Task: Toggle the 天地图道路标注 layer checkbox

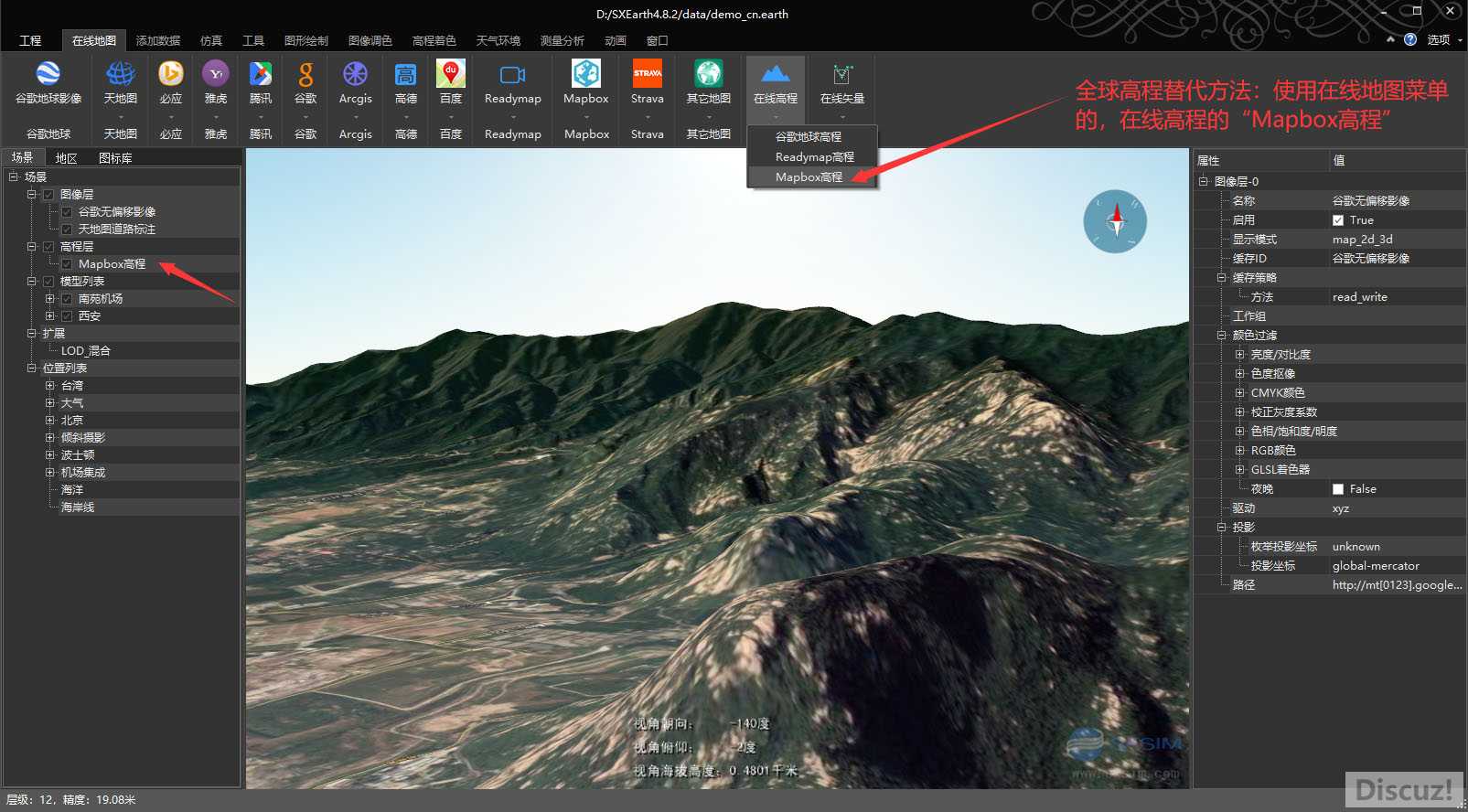Action: (x=67, y=230)
